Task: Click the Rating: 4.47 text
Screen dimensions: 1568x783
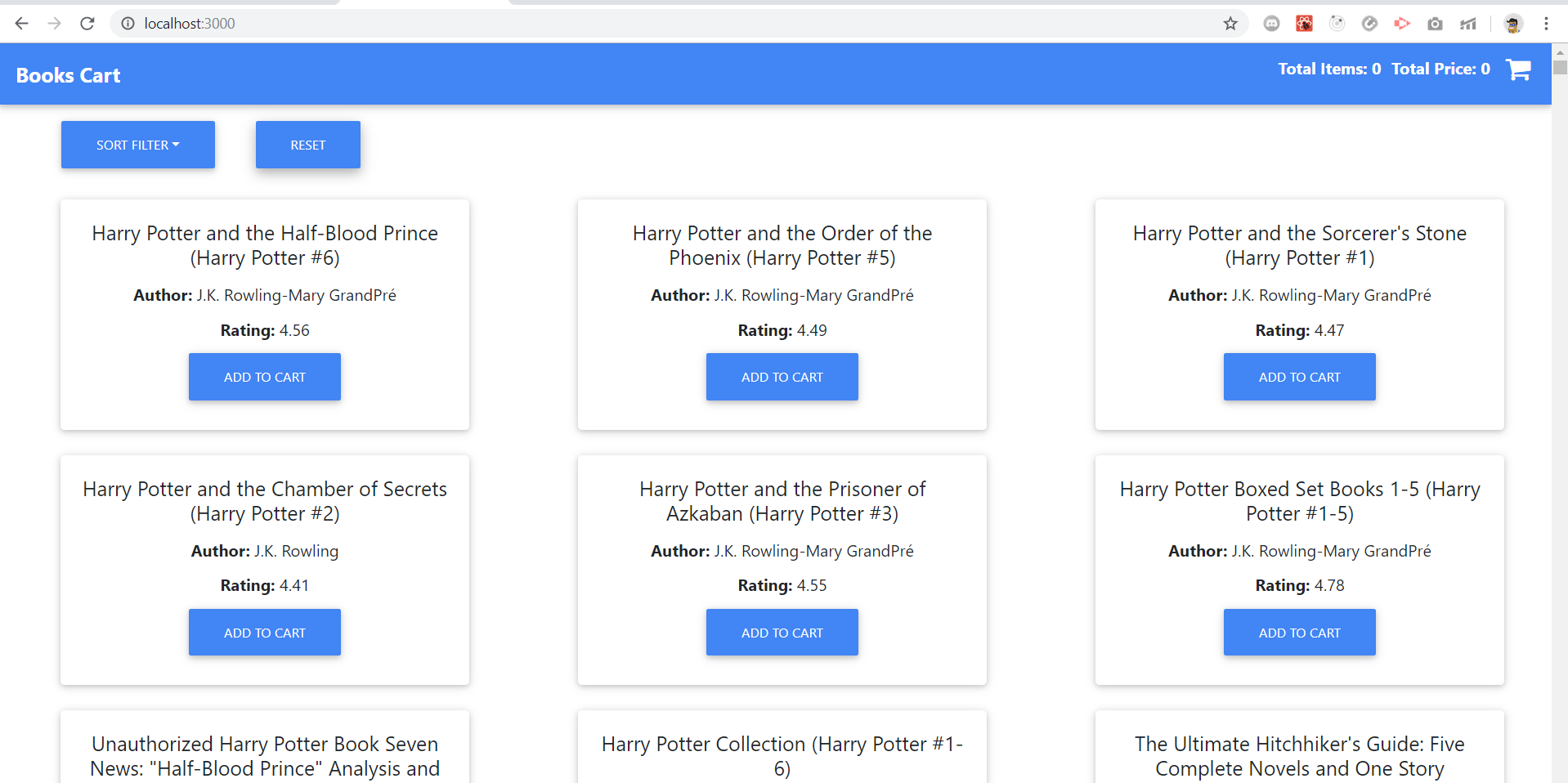Action: coord(1300,330)
